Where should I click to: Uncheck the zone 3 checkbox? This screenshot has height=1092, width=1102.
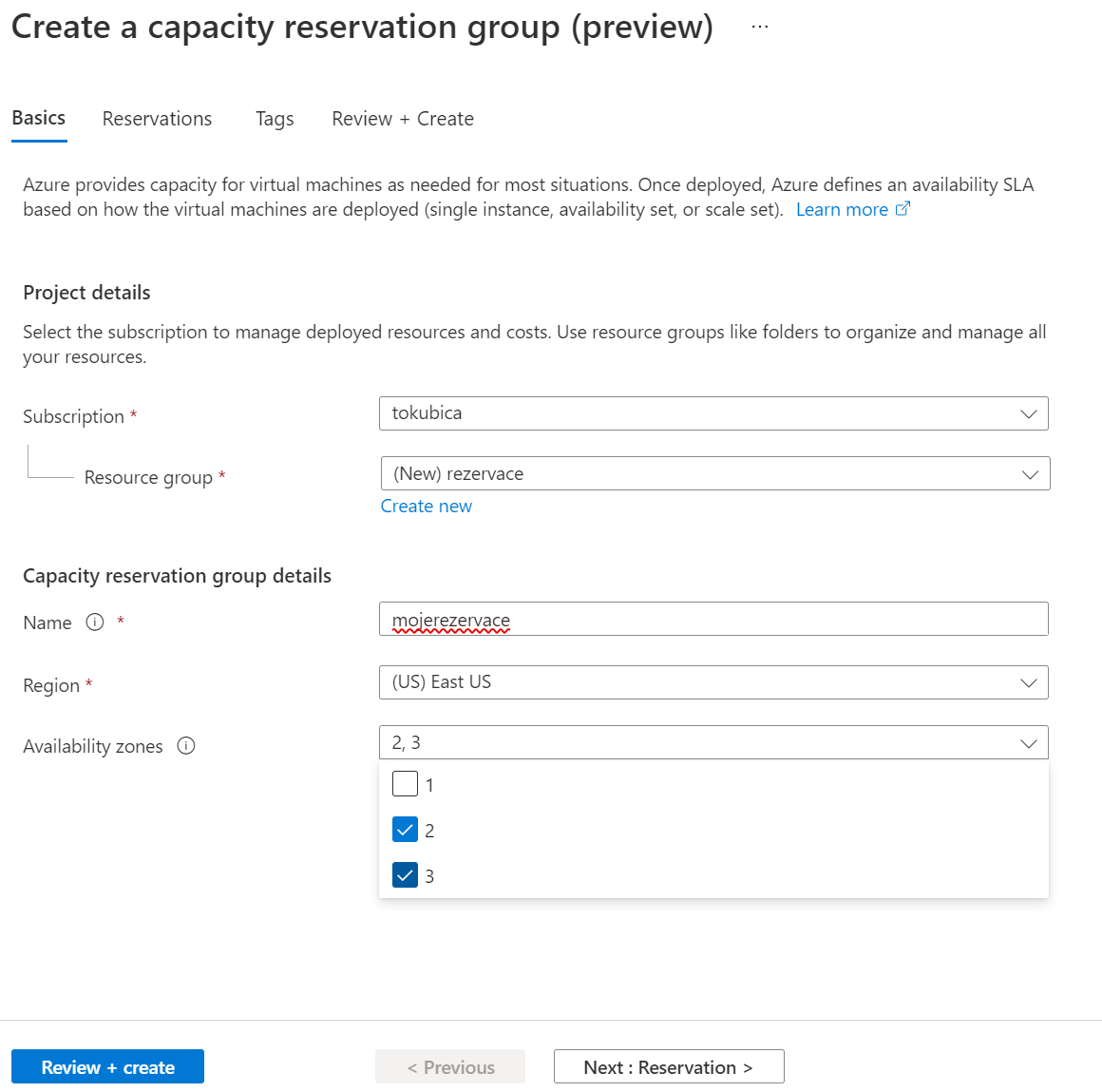[x=405, y=875]
